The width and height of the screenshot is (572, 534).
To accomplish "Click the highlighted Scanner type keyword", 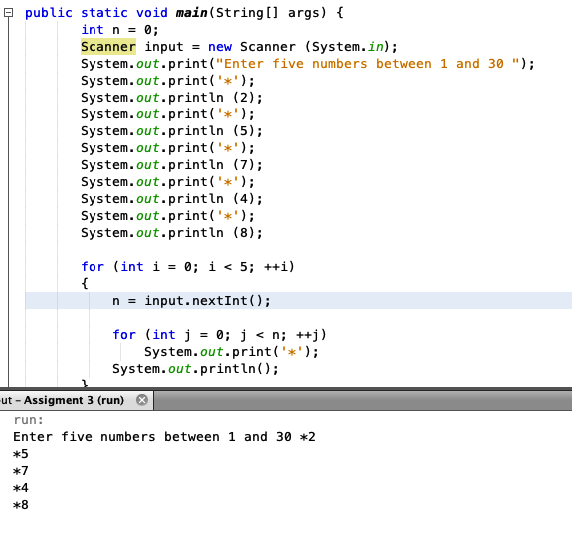I will [108, 47].
